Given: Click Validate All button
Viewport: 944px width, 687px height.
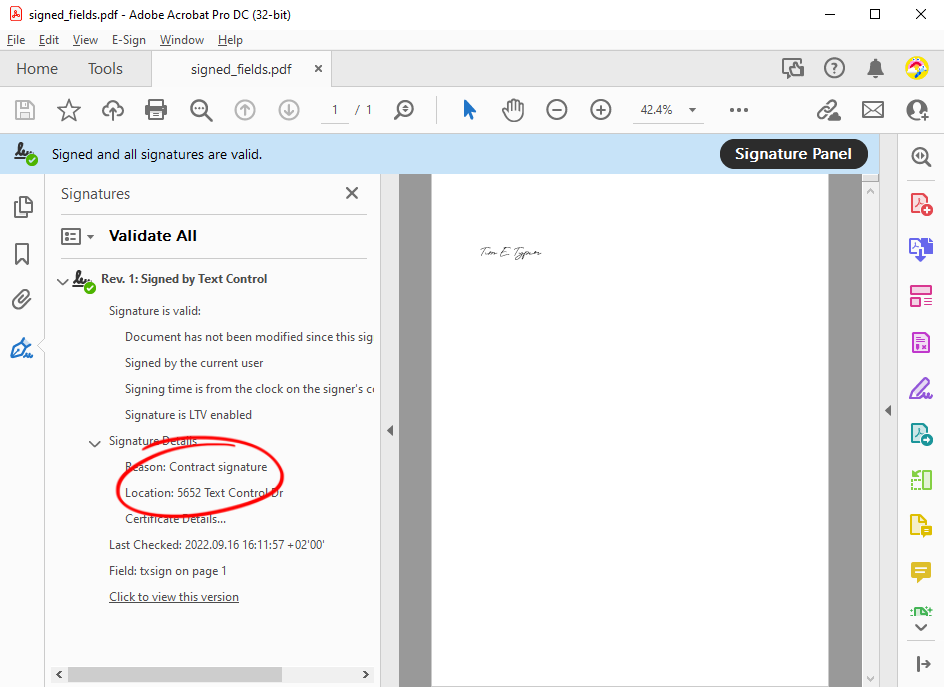Looking at the screenshot, I should click(x=153, y=236).
